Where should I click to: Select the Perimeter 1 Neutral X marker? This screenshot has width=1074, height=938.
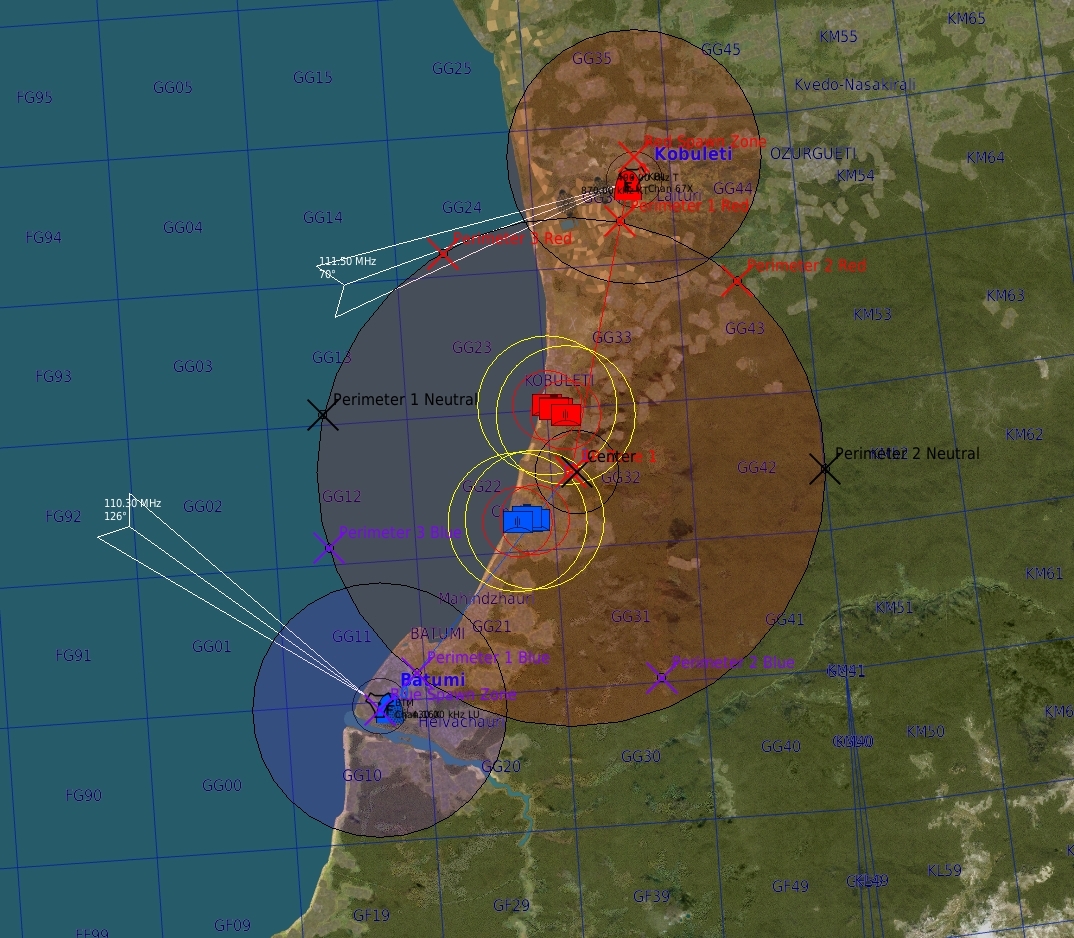pyautogui.click(x=322, y=414)
